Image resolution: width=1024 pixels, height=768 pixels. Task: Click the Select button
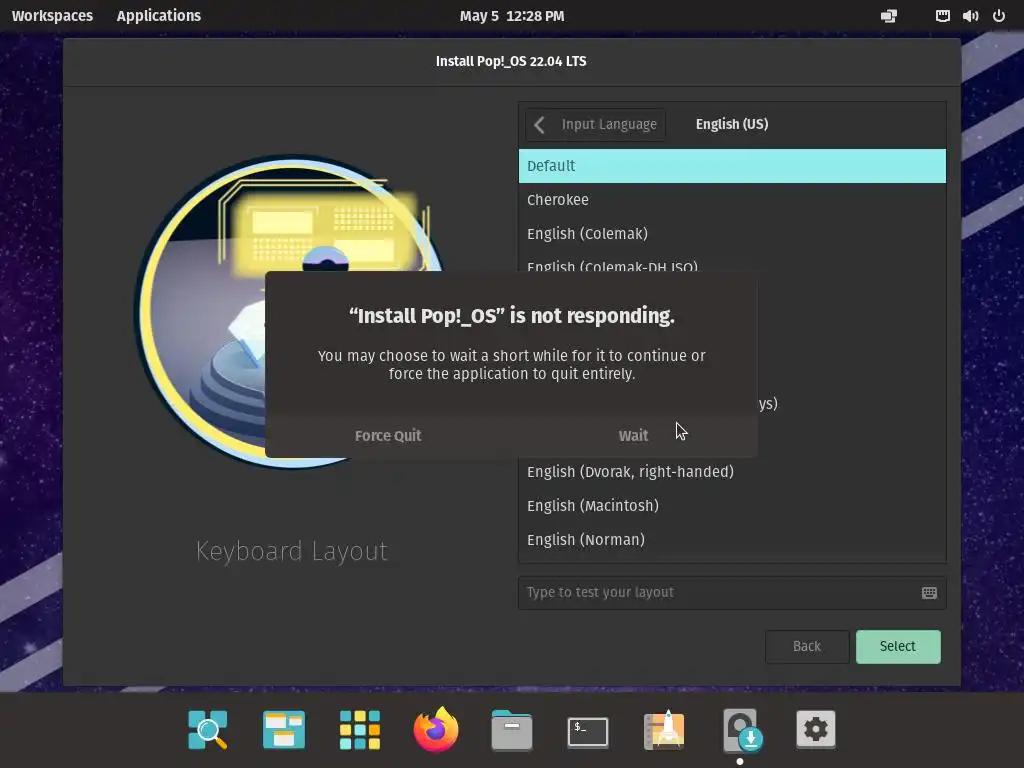tap(898, 647)
